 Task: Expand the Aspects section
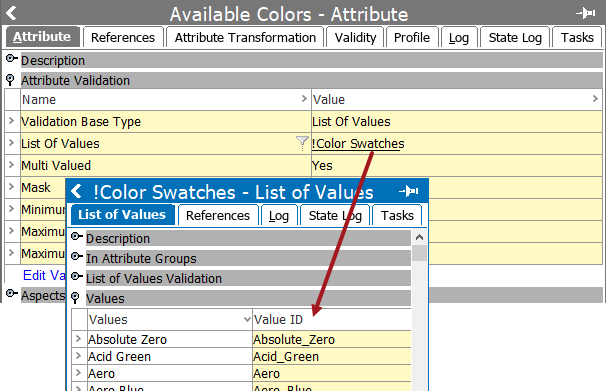click(x=12, y=294)
